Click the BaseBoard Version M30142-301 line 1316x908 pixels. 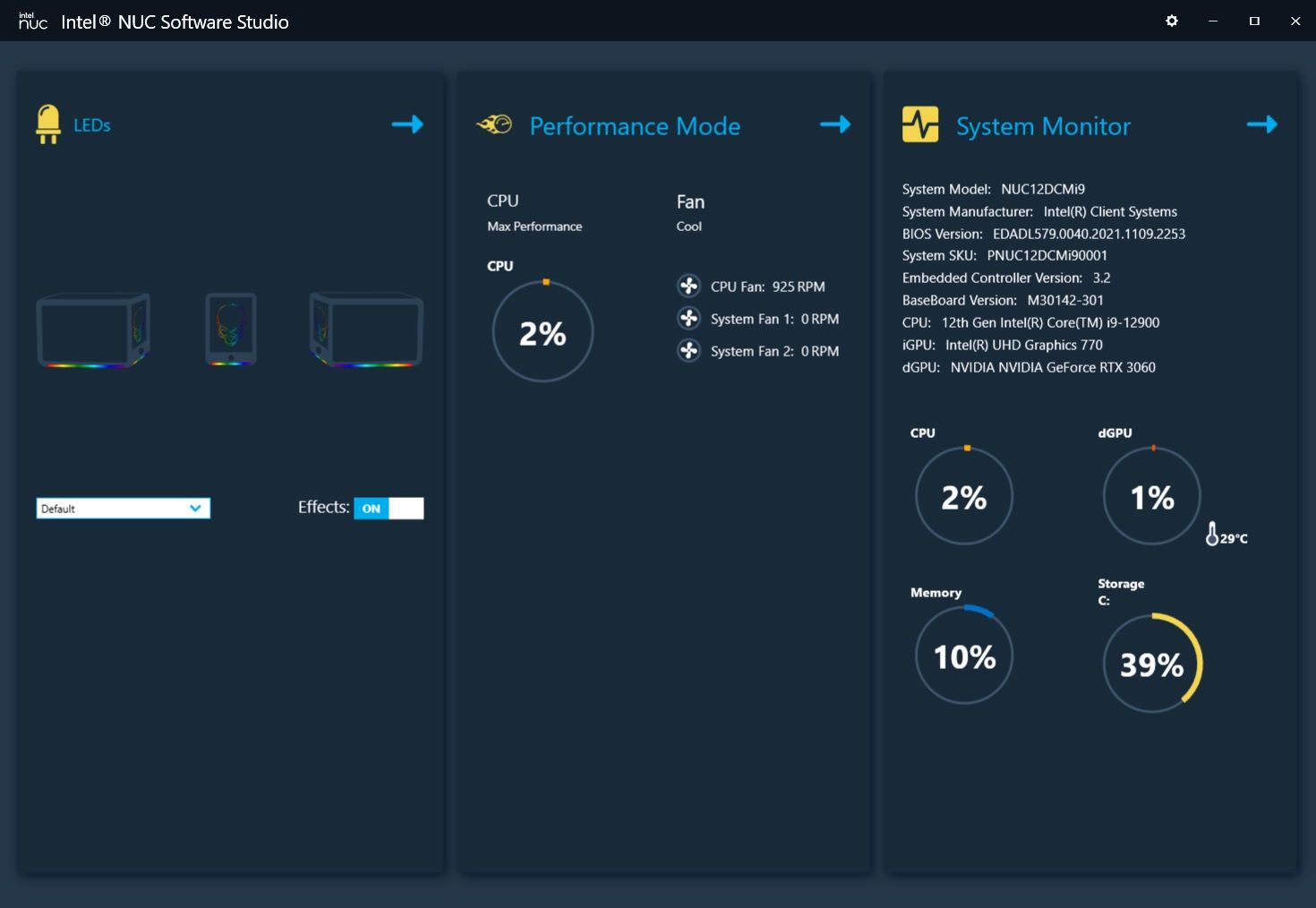[1003, 300]
